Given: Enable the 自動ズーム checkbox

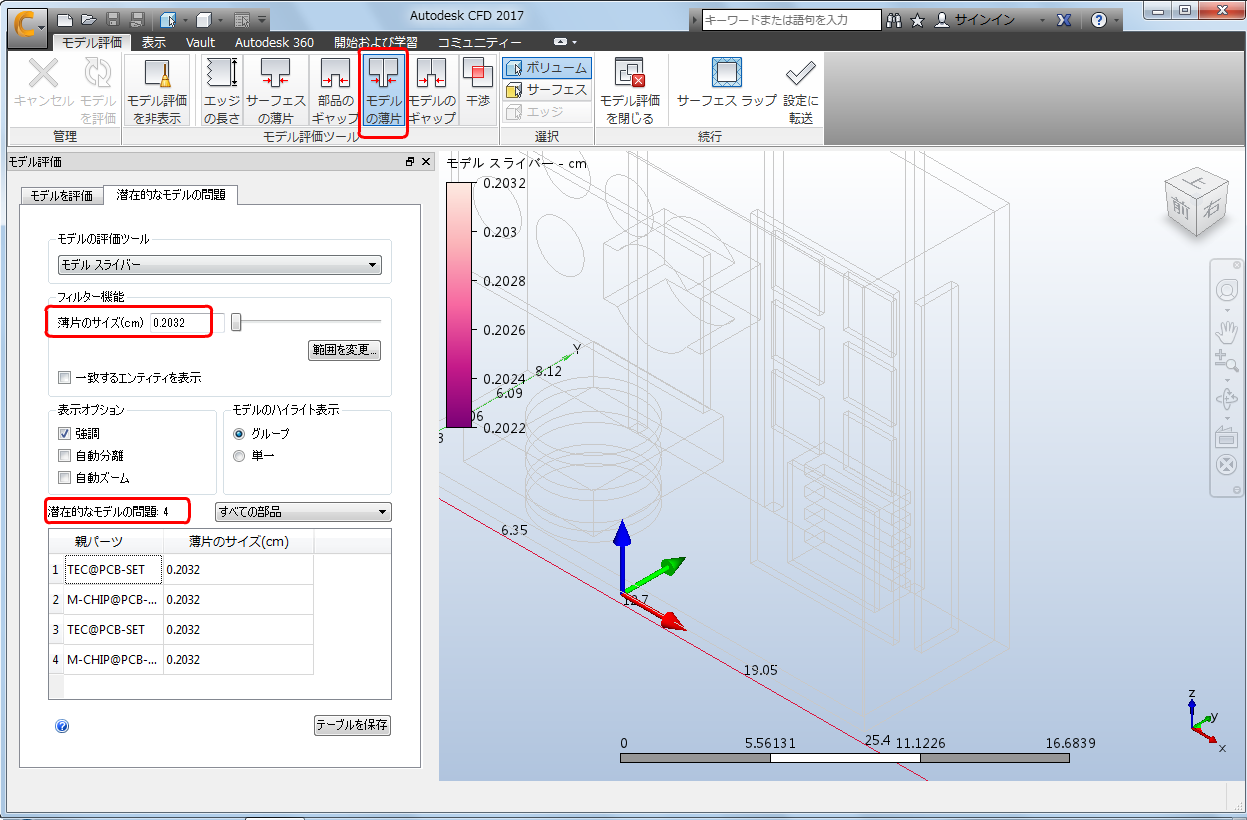Looking at the screenshot, I should pyautogui.click(x=65, y=478).
